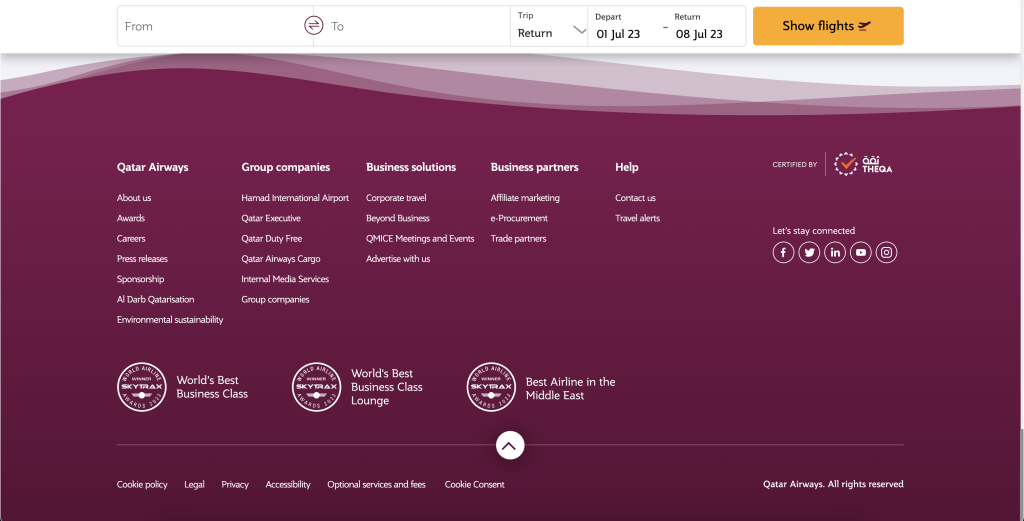Open the Travel alerts link

[x=637, y=218]
